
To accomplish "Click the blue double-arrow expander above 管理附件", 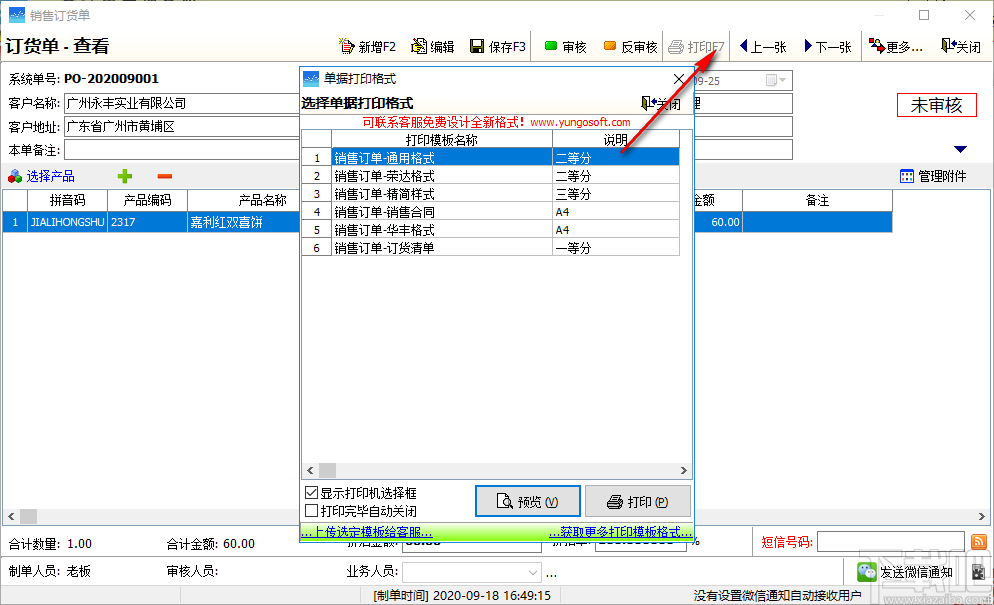I will [962, 148].
